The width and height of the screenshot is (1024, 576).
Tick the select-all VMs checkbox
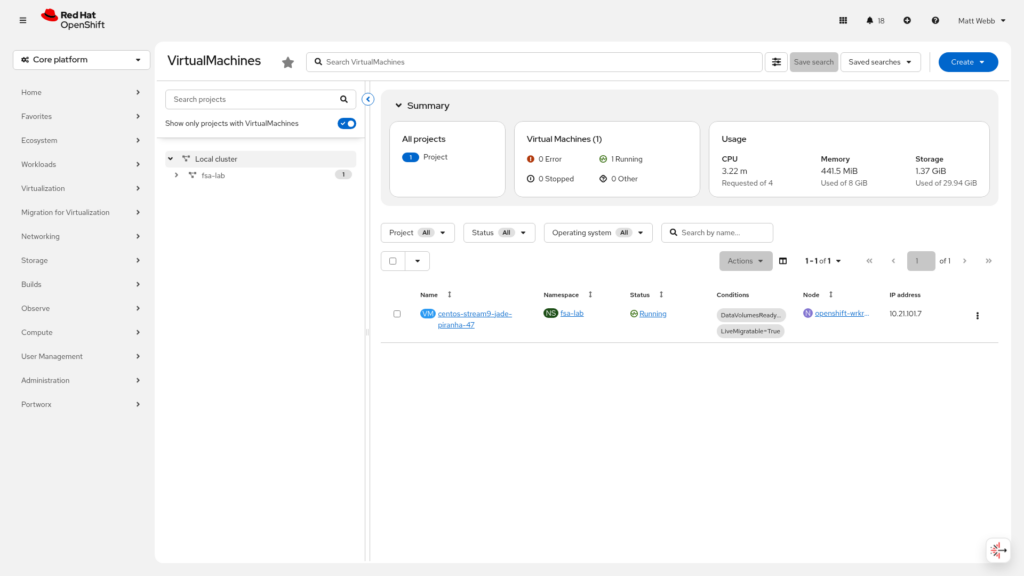(x=393, y=261)
